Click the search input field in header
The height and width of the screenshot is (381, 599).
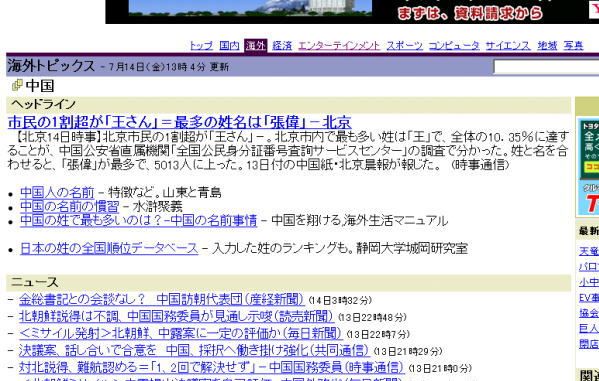[546, 67]
